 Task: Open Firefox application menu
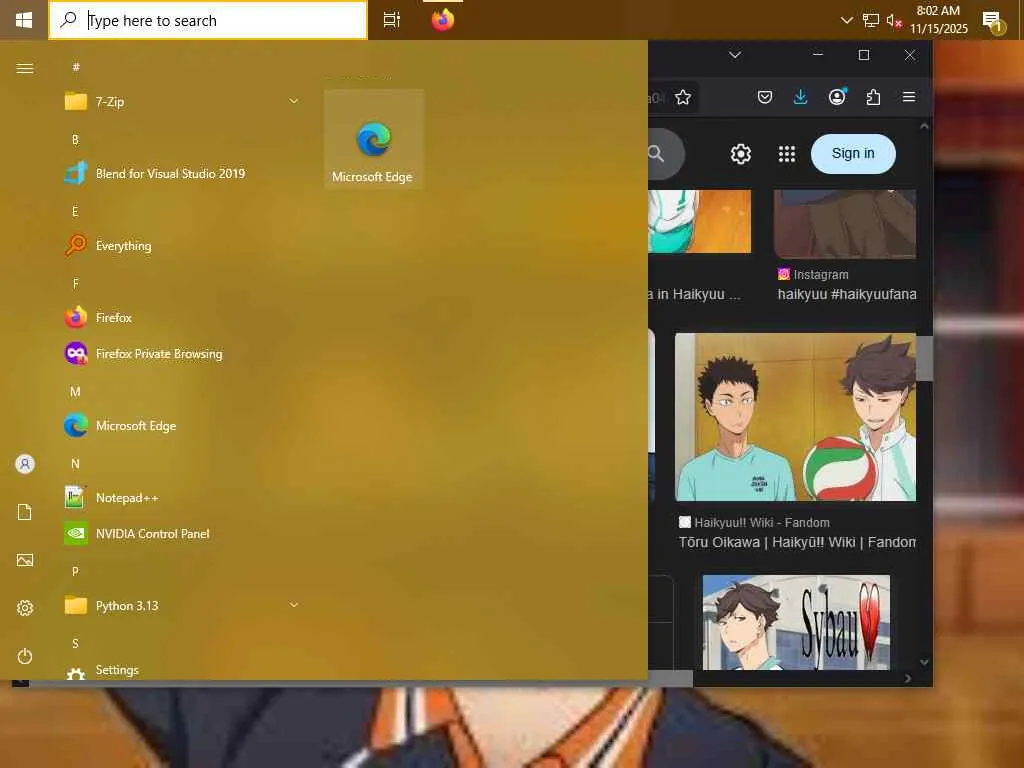click(909, 97)
